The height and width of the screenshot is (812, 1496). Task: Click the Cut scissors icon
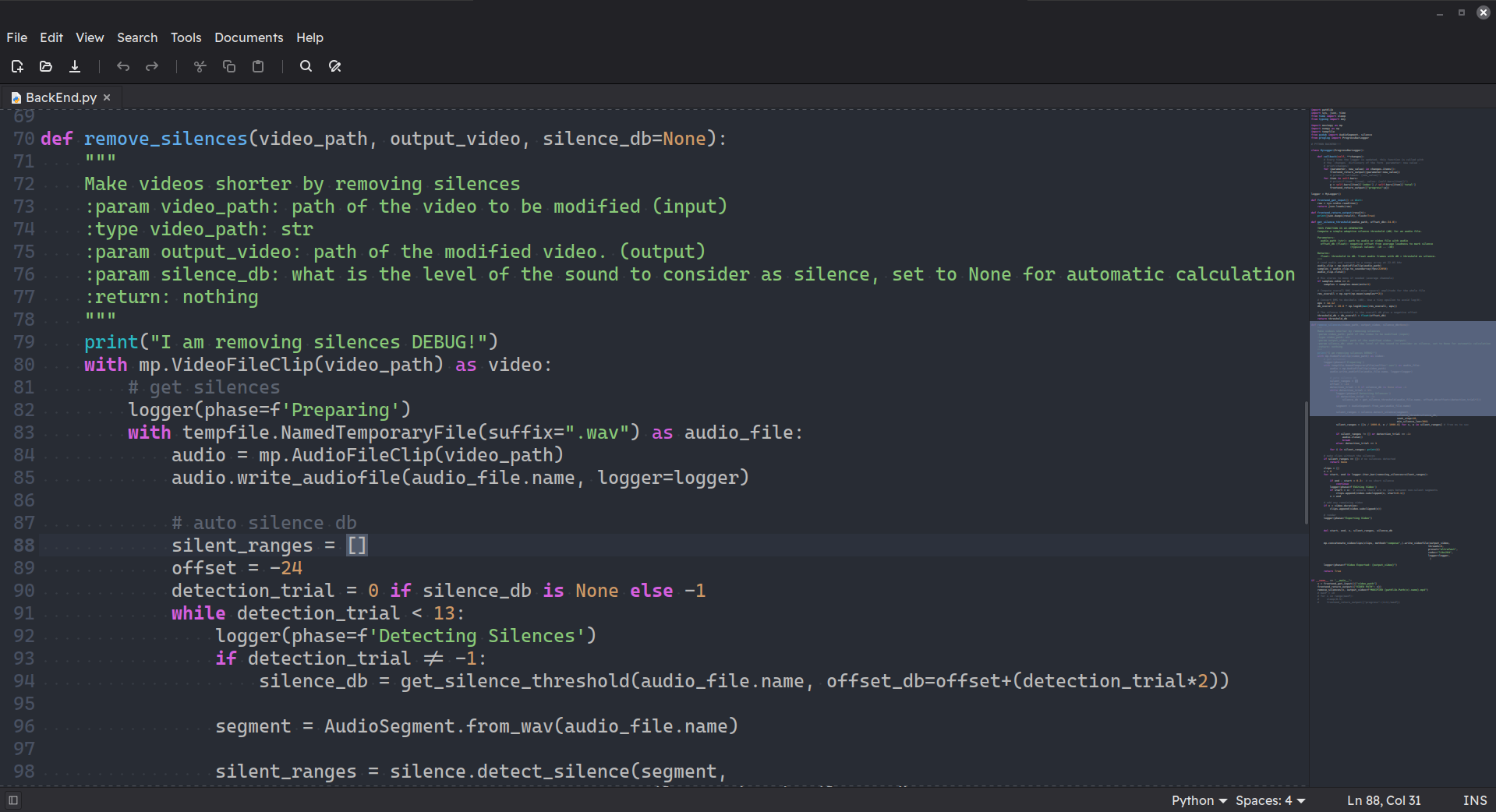coord(200,66)
